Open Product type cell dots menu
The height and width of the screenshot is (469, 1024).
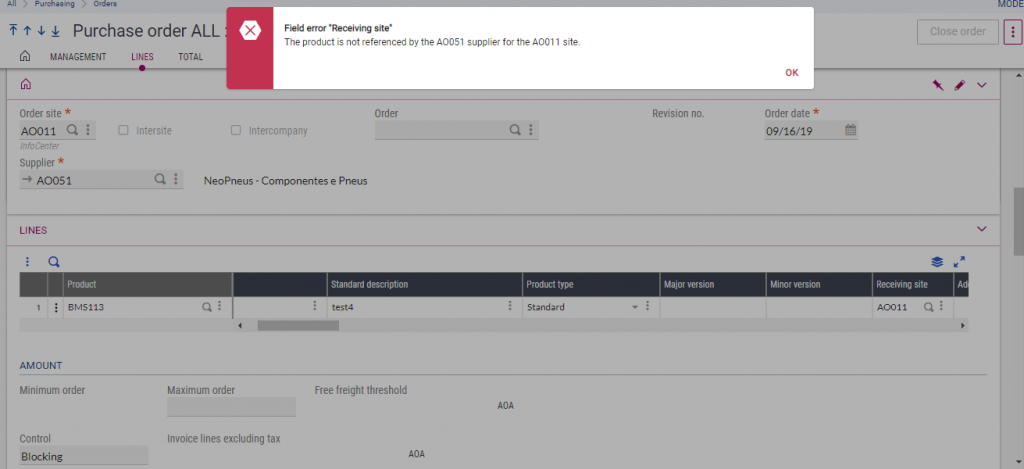[x=647, y=306]
